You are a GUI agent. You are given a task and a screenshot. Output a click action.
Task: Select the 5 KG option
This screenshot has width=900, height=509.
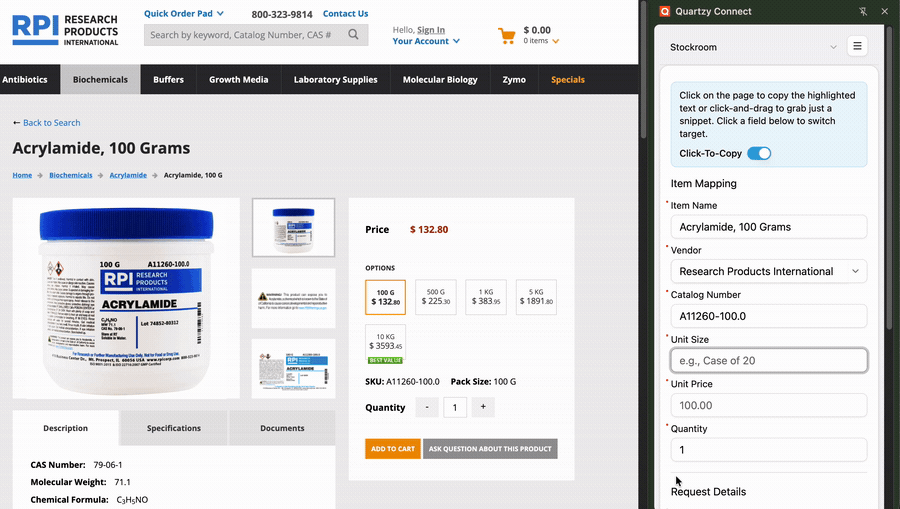point(536,297)
